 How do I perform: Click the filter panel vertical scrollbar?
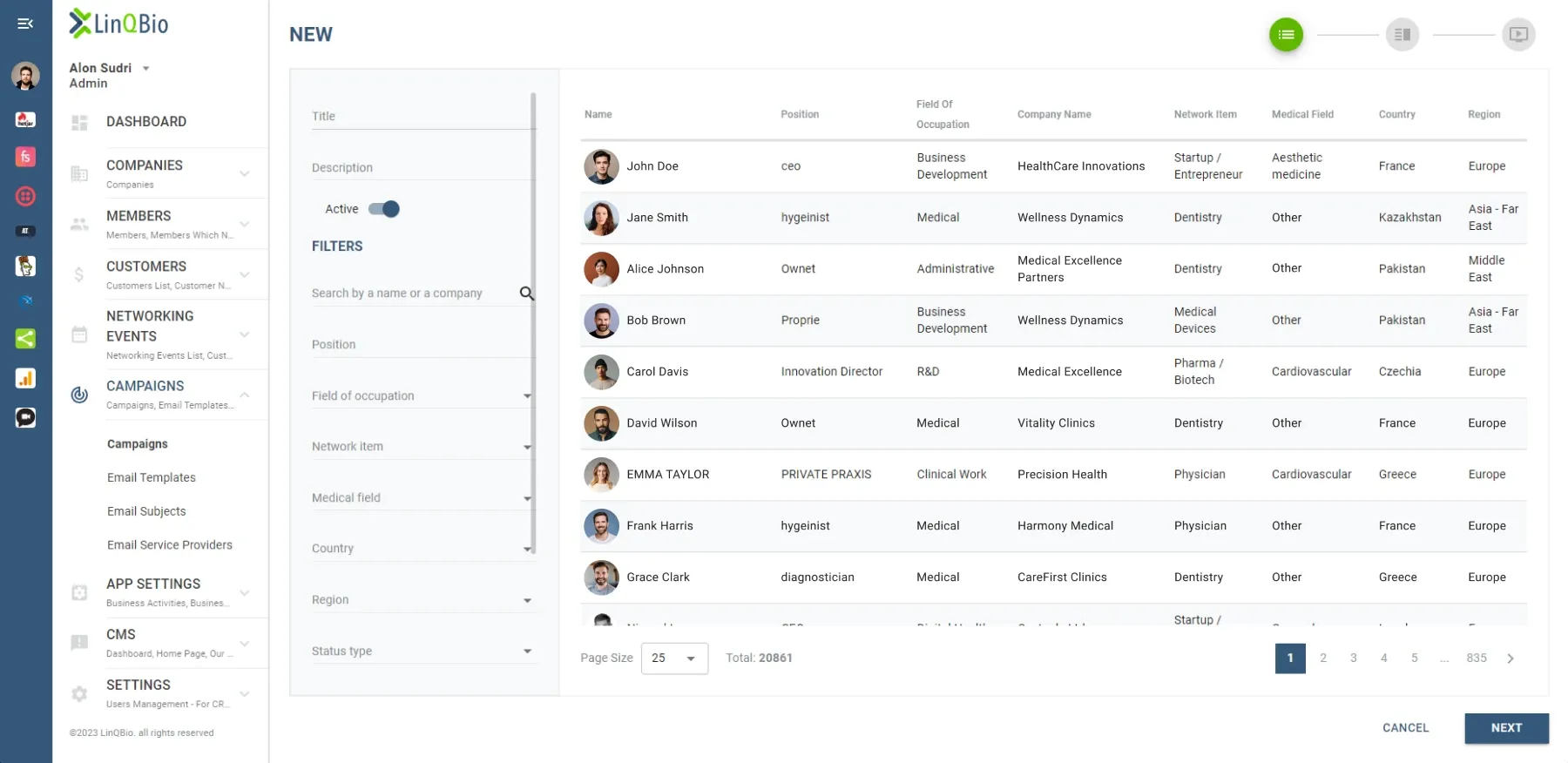(x=533, y=322)
